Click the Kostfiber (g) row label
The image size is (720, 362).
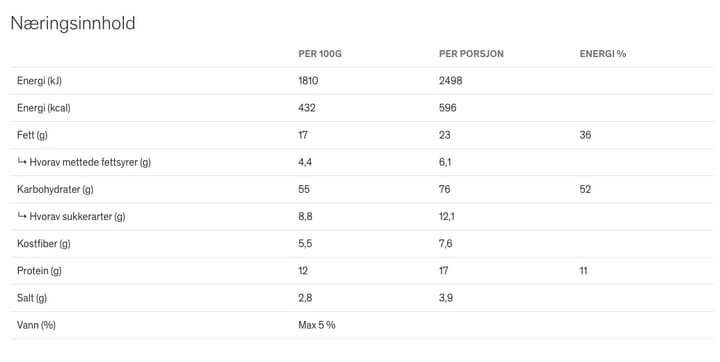[44, 243]
